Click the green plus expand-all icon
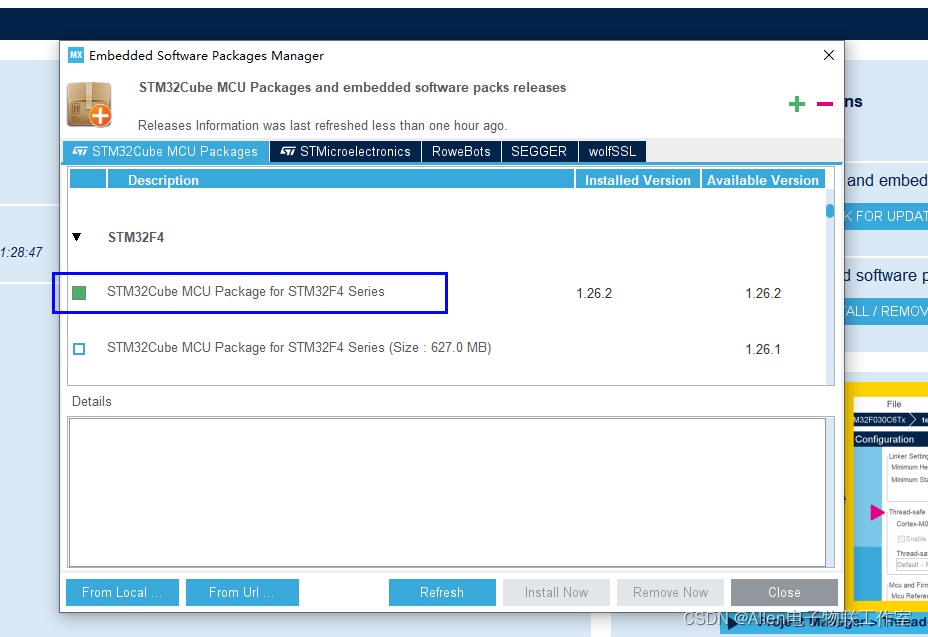Viewport: 928px width, 637px height. point(797,104)
